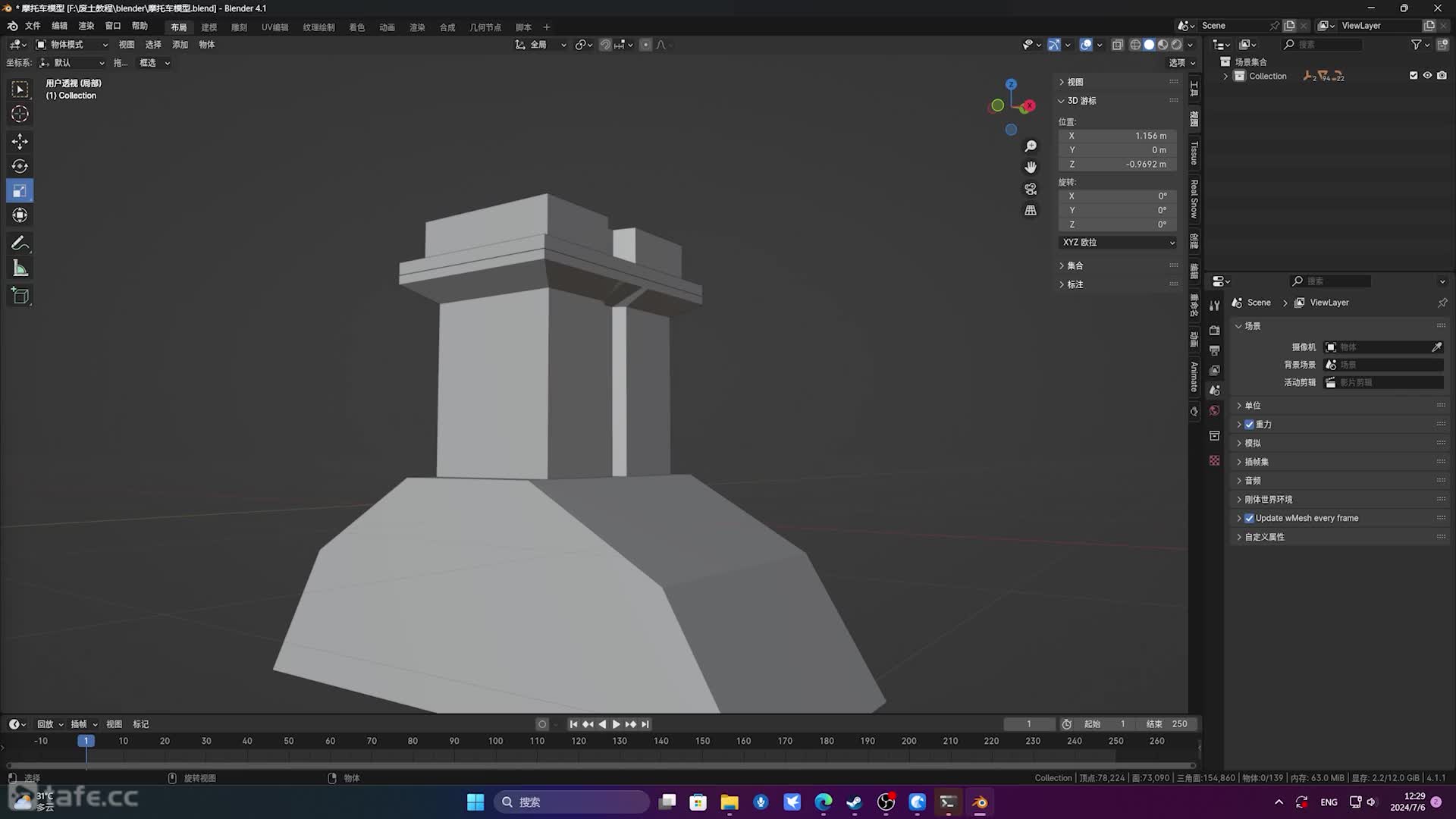Open the 编辑 edit menu
This screenshot has width=1456, height=819.
click(x=59, y=26)
